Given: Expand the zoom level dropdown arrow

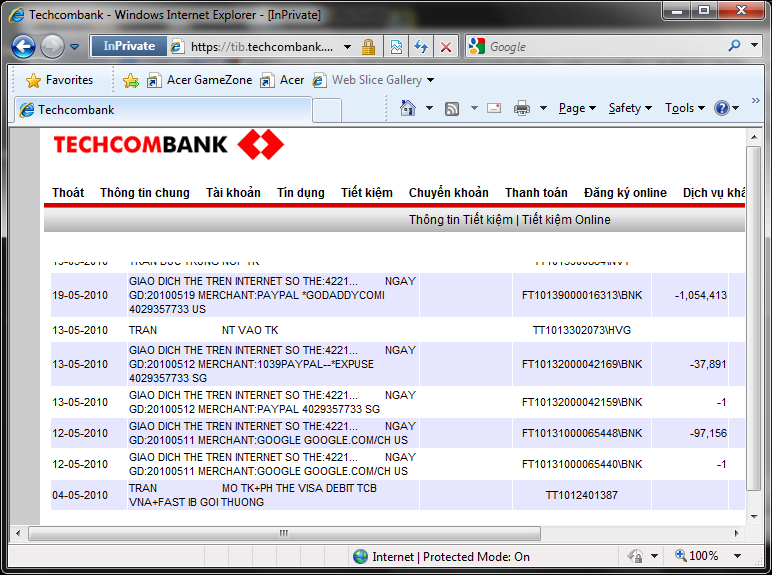Looking at the screenshot, I should [x=737, y=556].
